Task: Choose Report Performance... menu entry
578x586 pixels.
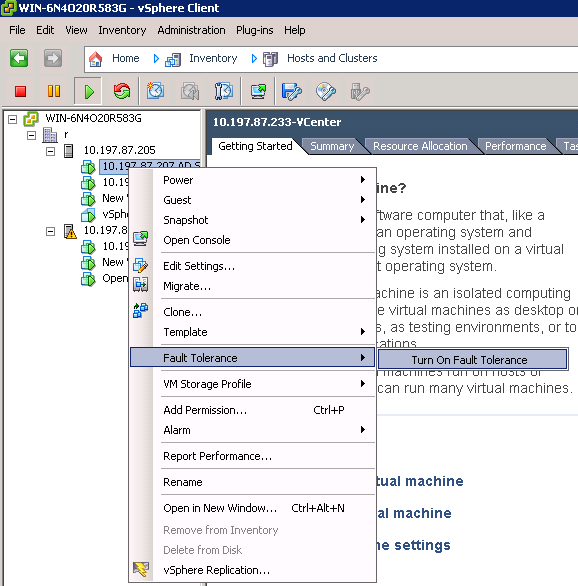Action: point(253,456)
